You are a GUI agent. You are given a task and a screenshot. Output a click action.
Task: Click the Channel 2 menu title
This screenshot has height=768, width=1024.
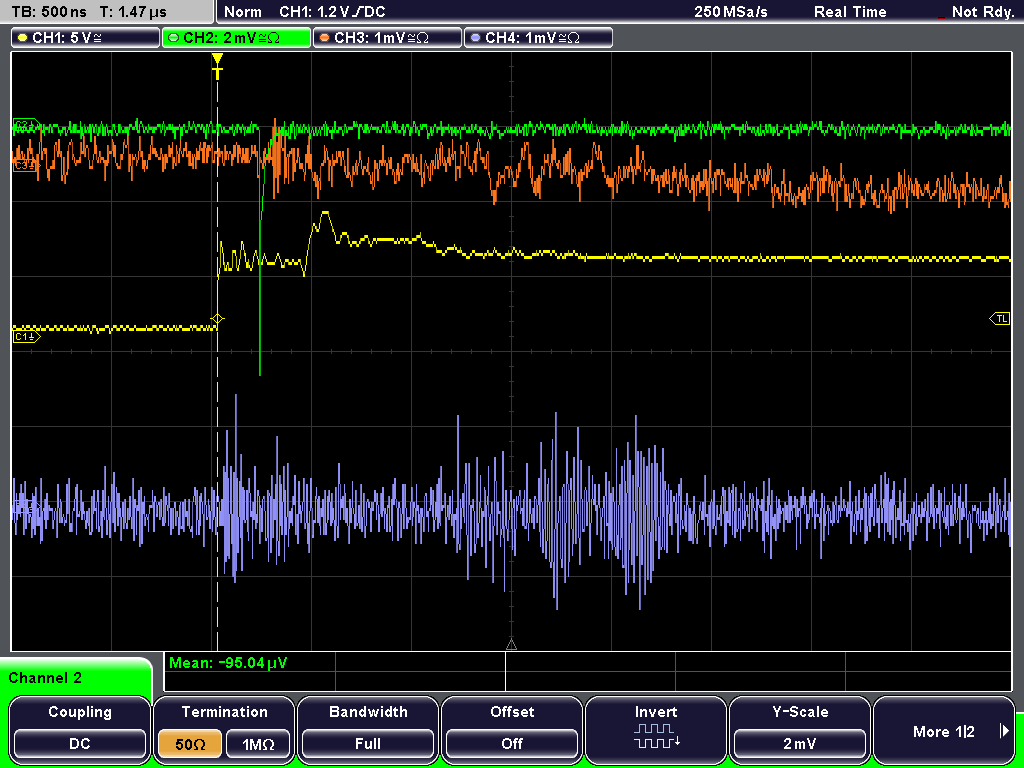click(x=45, y=678)
